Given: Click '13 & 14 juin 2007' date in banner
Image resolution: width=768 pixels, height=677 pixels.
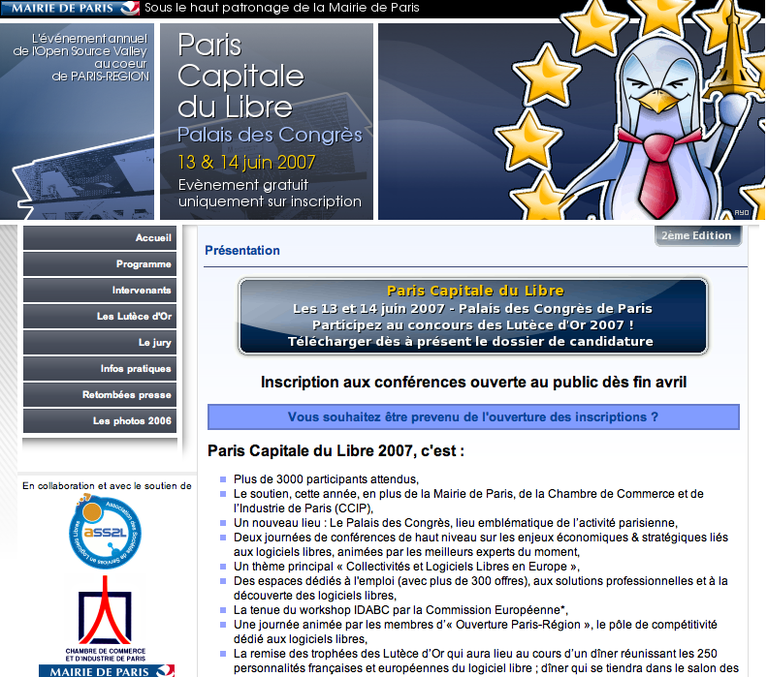Looking at the screenshot, I should (246, 162).
